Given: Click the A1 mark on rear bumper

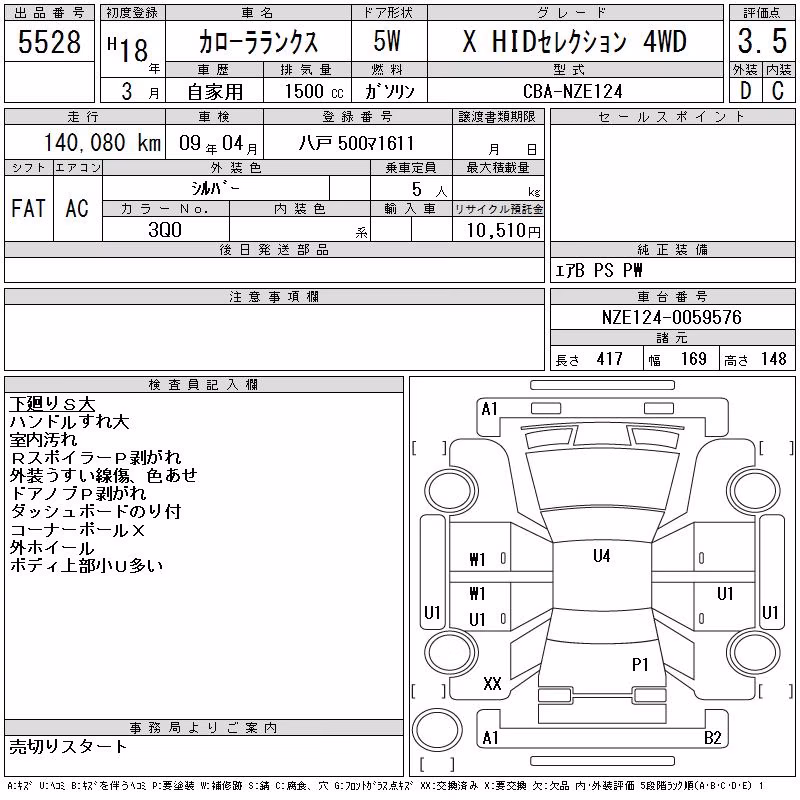Looking at the screenshot, I should click(x=490, y=738).
